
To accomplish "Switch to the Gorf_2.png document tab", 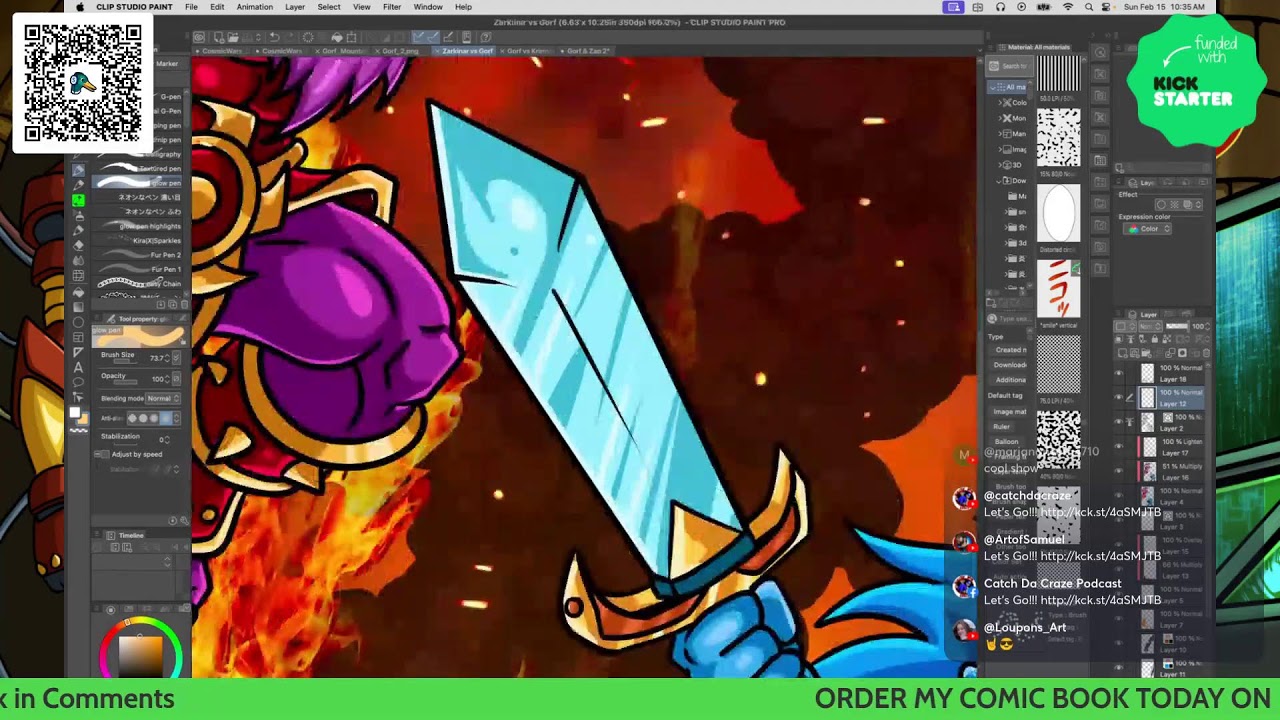I will (400, 51).
